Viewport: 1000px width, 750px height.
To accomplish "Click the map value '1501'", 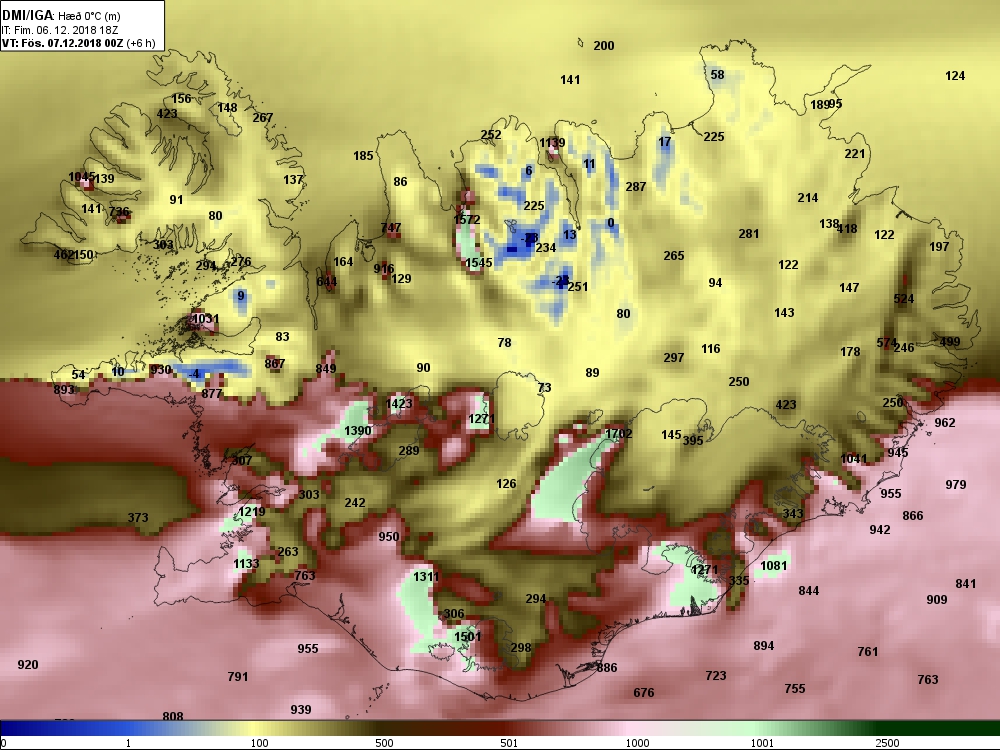I will (468, 636).
